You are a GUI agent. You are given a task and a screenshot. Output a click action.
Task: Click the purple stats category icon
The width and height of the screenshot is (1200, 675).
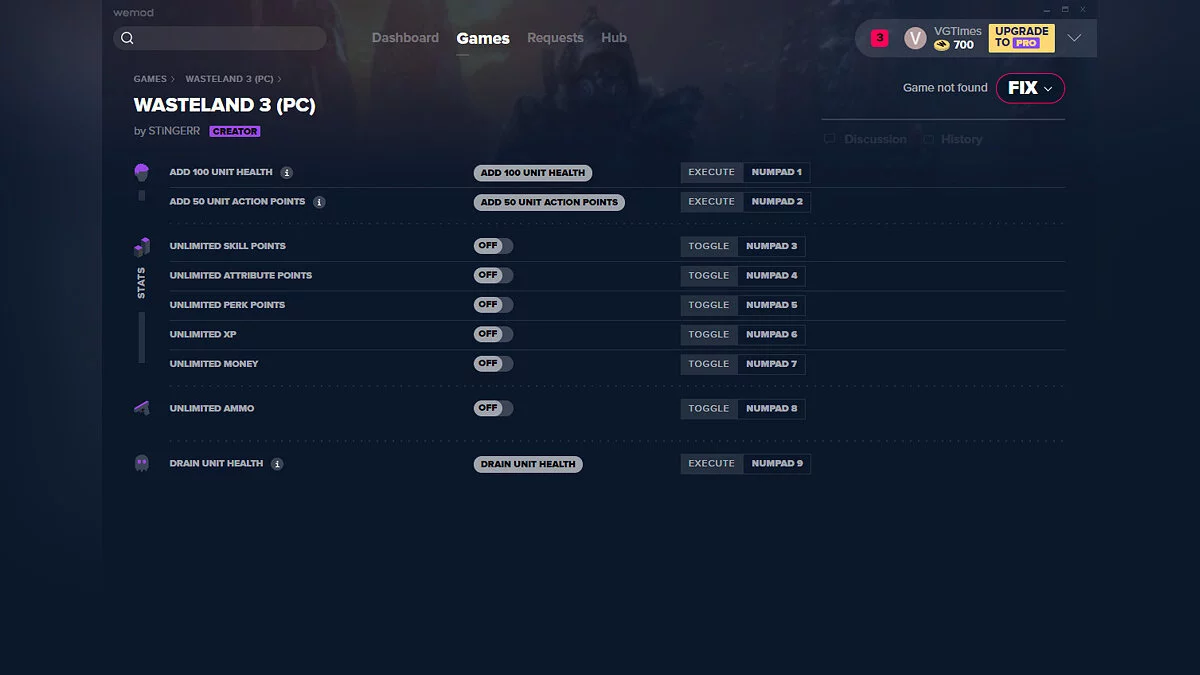coord(142,247)
